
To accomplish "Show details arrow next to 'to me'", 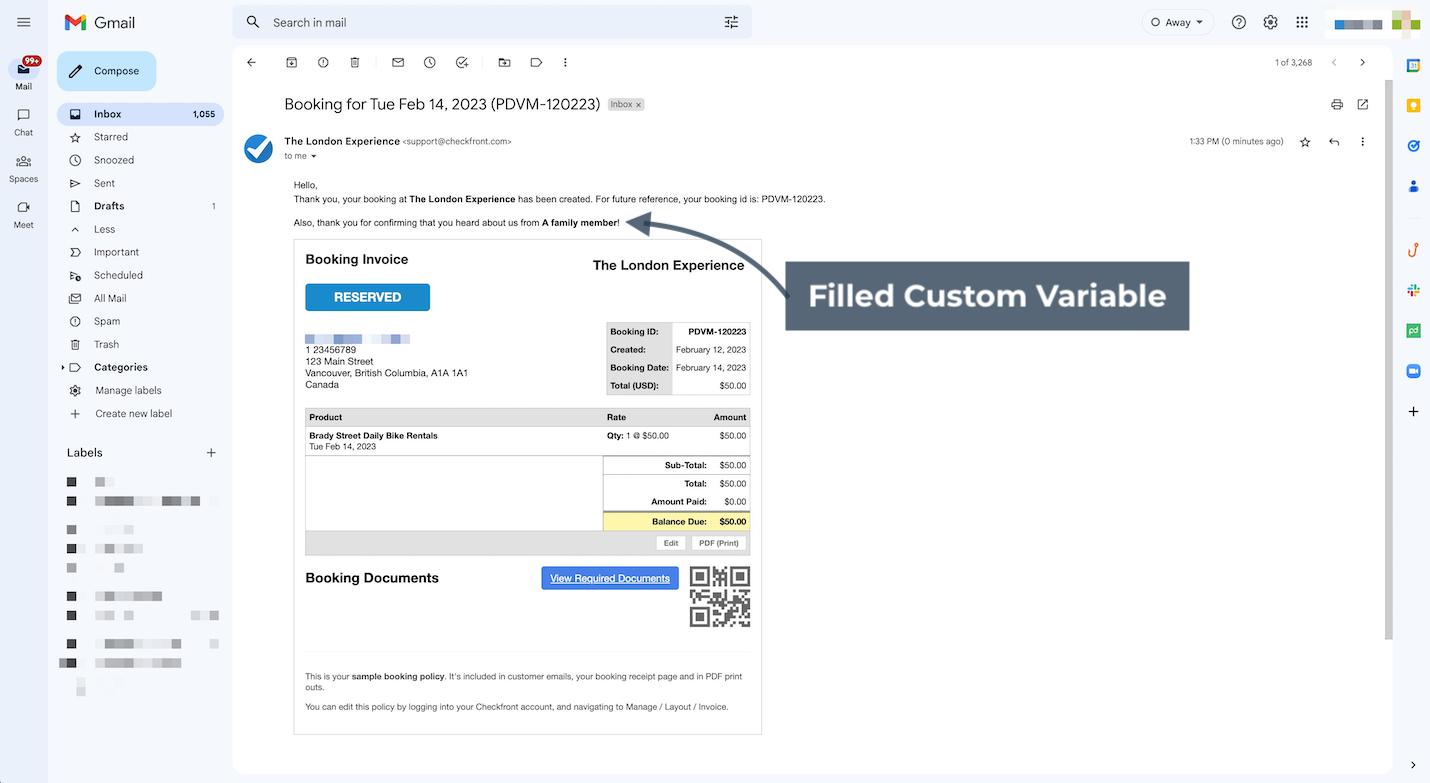I will click(x=313, y=156).
